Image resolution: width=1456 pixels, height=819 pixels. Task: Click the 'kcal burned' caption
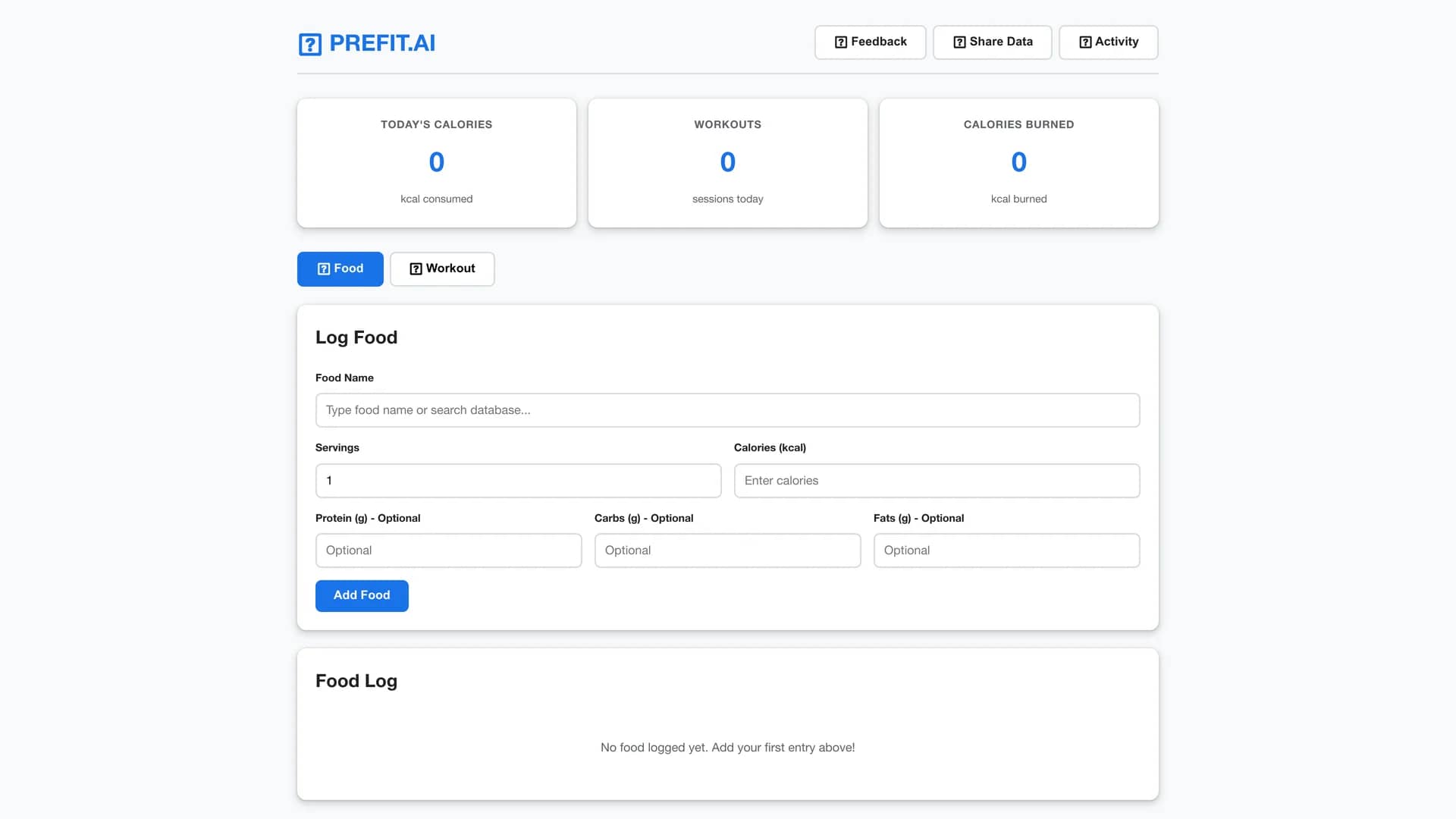[1018, 199]
